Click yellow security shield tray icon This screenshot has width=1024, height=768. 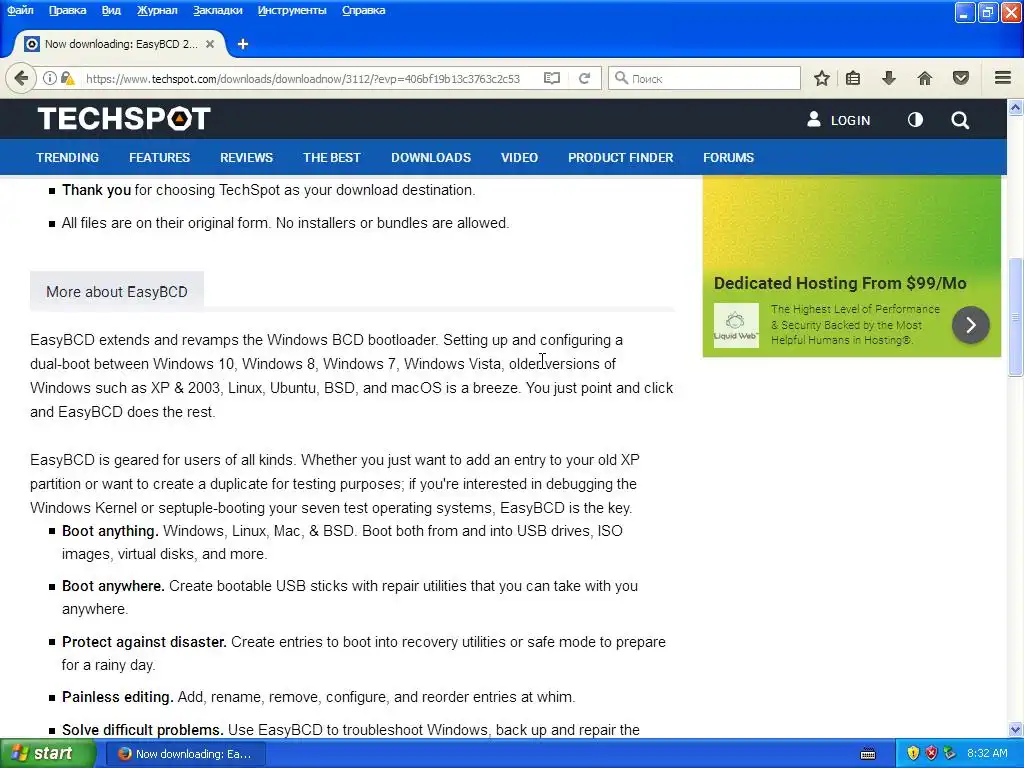pyautogui.click(x=913, y=754)
